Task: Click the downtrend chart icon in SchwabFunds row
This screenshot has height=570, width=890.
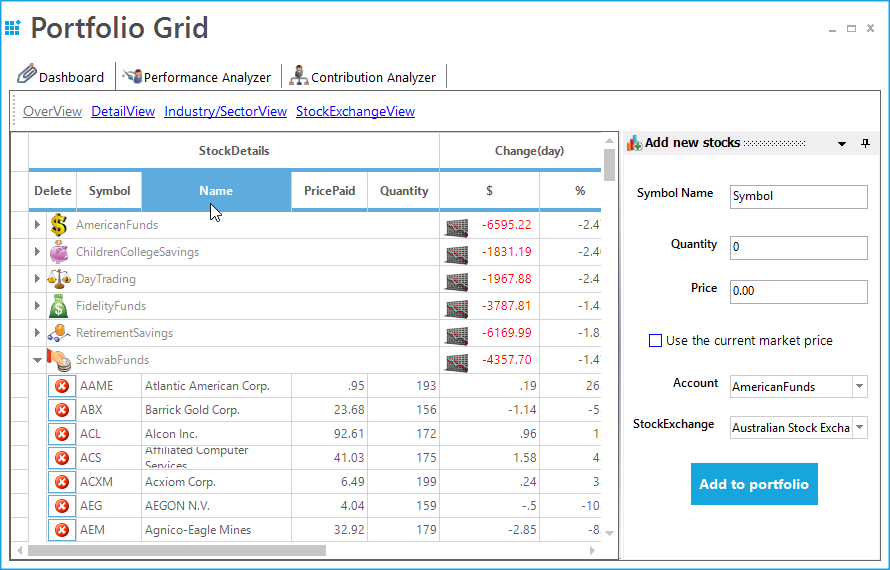Action: coord(457,362)
